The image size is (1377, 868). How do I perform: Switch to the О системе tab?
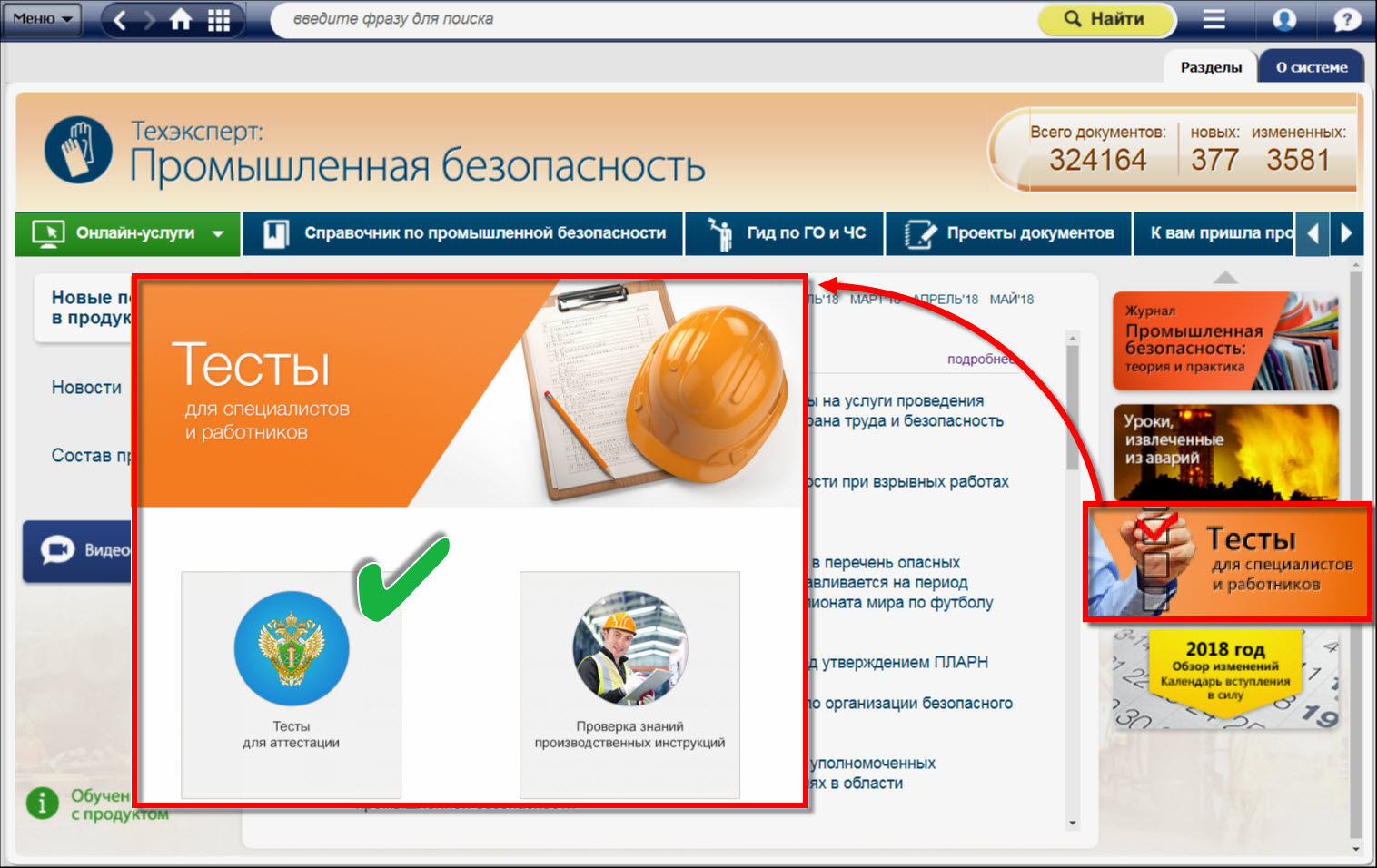tap(1311, 67)
